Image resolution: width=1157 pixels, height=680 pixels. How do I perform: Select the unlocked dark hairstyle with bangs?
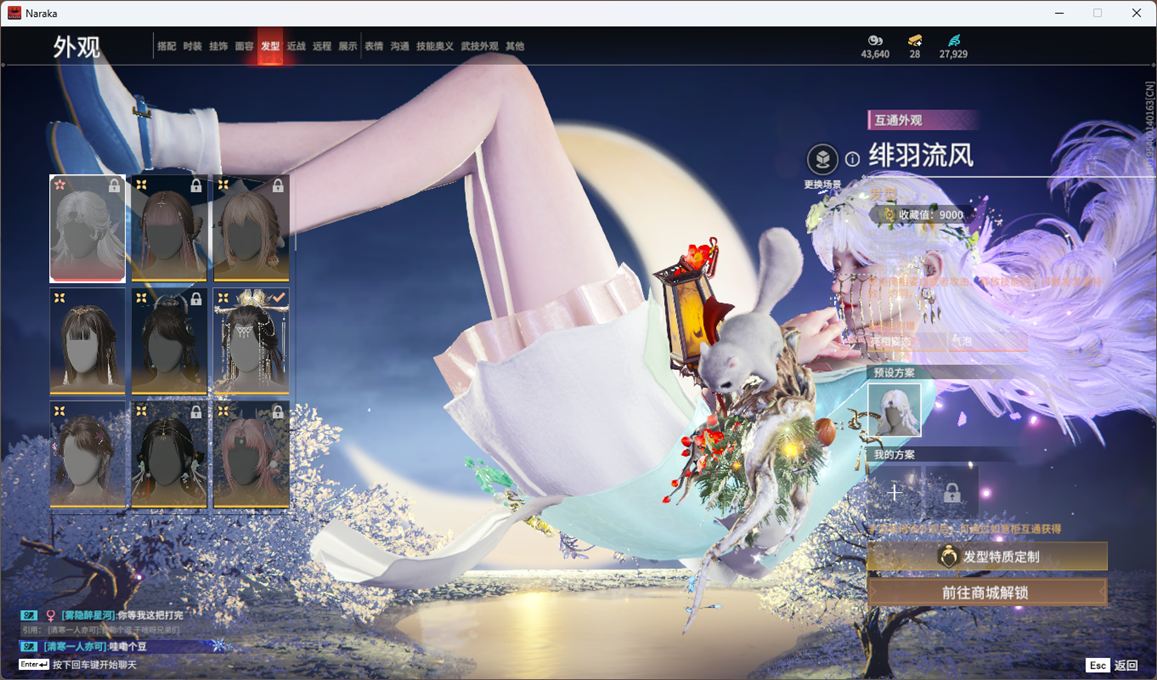coord(87,341)
